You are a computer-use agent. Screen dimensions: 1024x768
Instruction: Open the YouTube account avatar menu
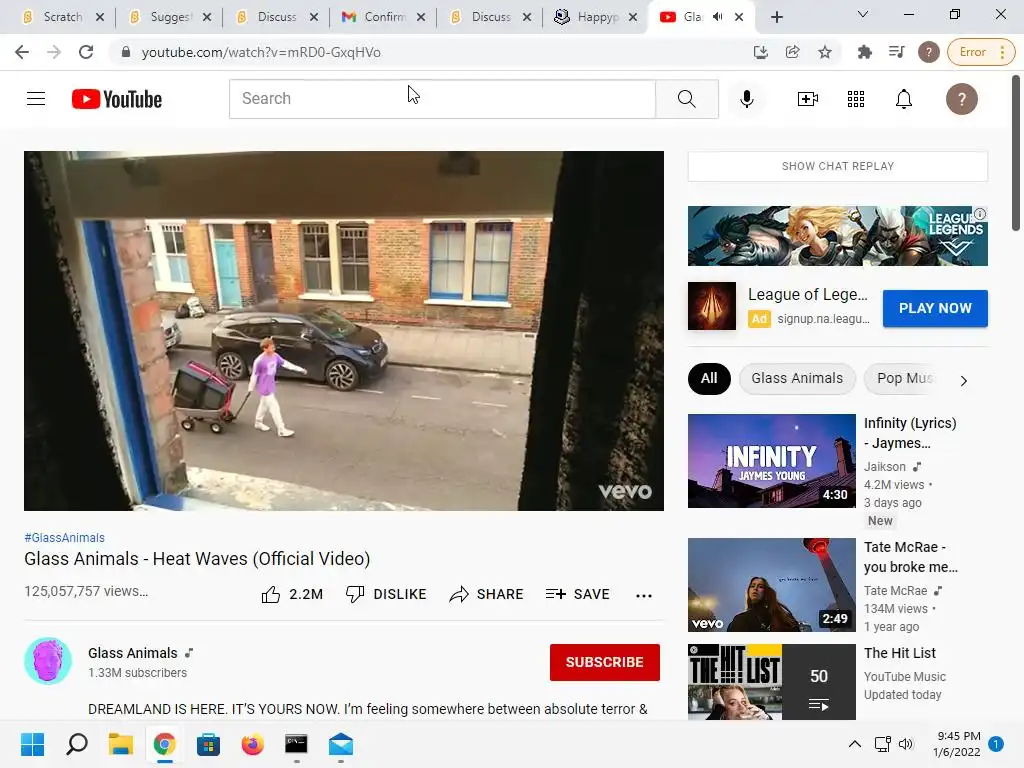[961, 99]
